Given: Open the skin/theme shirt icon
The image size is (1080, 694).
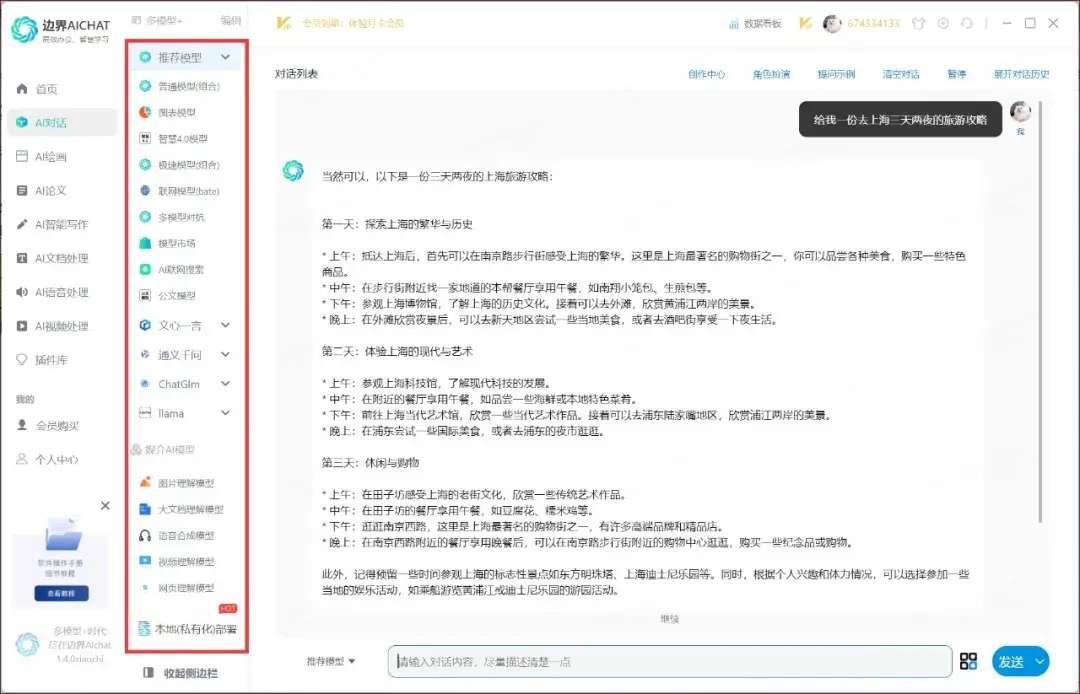Looking at the screenshot, I should click(918, 23).
